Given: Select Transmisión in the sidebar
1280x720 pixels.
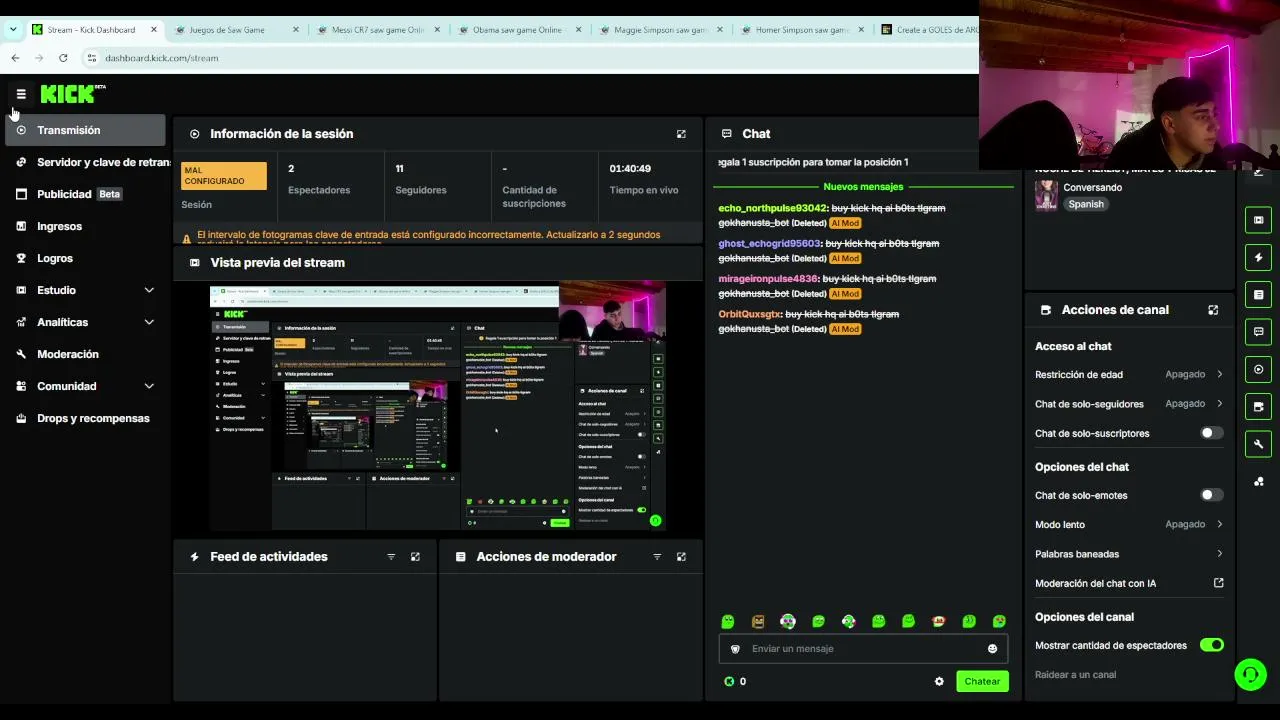Looking at the screenshot, I should coord(86,130).
